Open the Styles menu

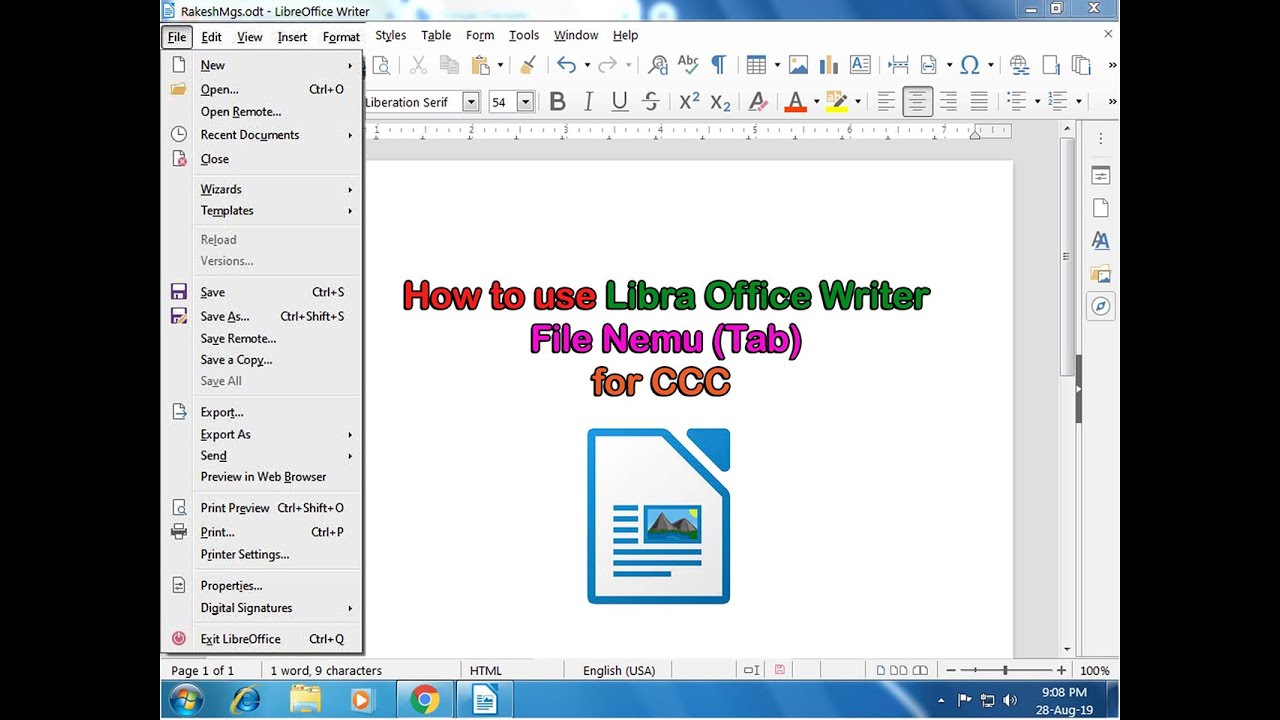[x=391, y=35]
